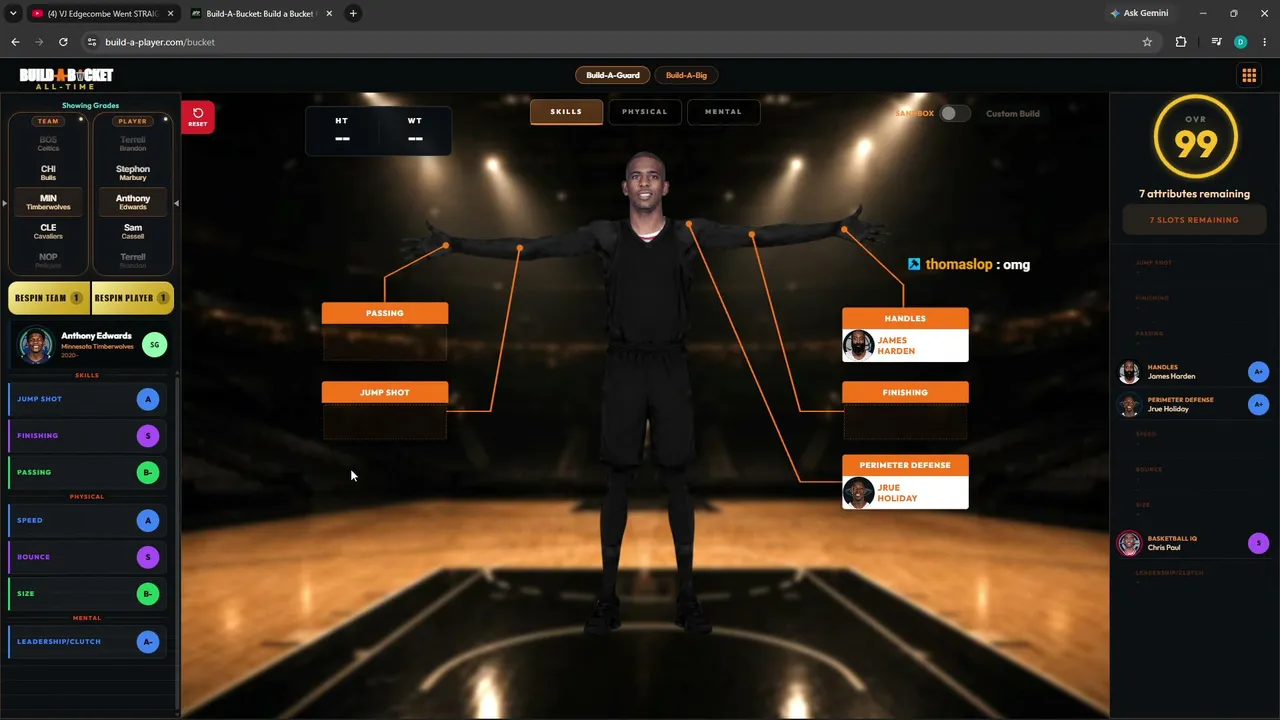
Task: Go back to the previous page
Action: (x=15, y=42)
